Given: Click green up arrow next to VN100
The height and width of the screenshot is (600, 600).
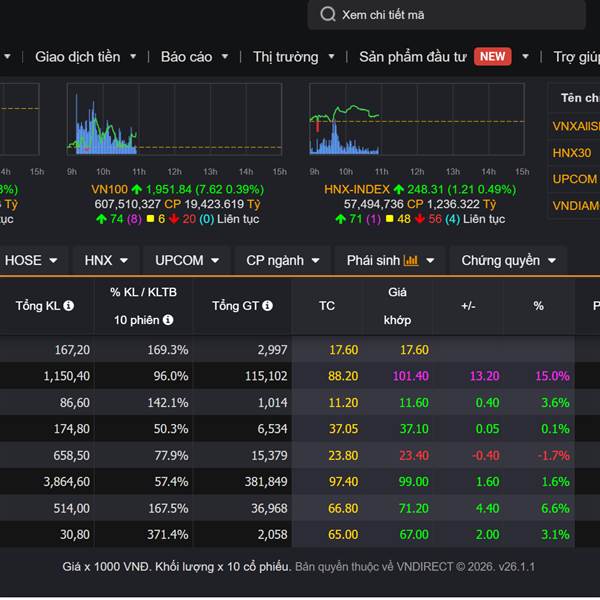Looking at the screenshot, I should click(x=137, y=189).
